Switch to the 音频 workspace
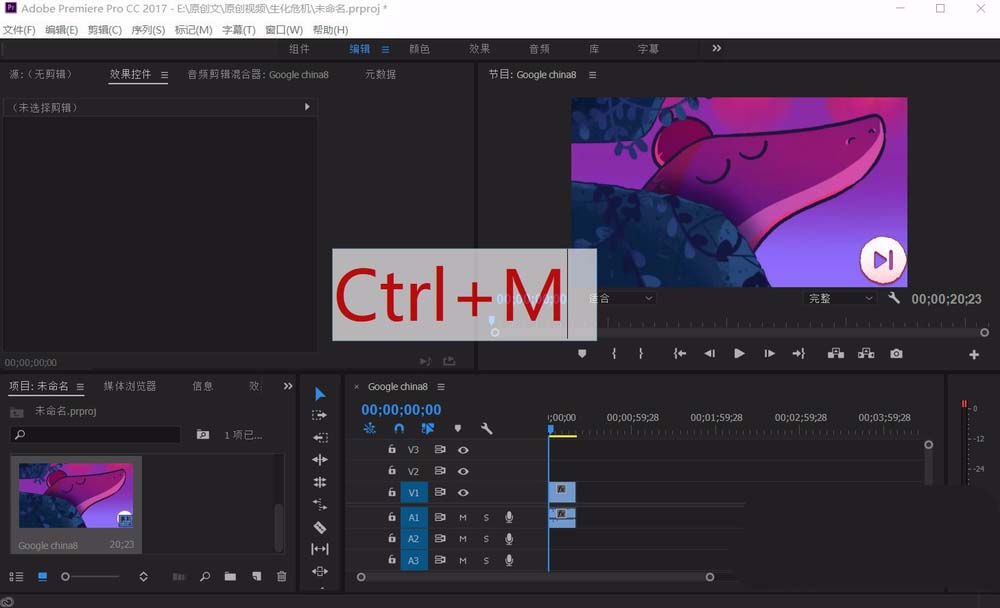 coord(539,48)
